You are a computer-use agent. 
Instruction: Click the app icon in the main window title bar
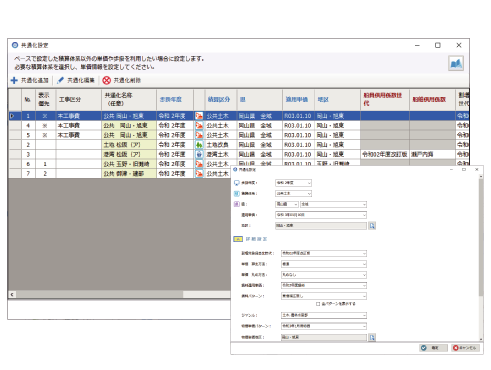[15, 45]
